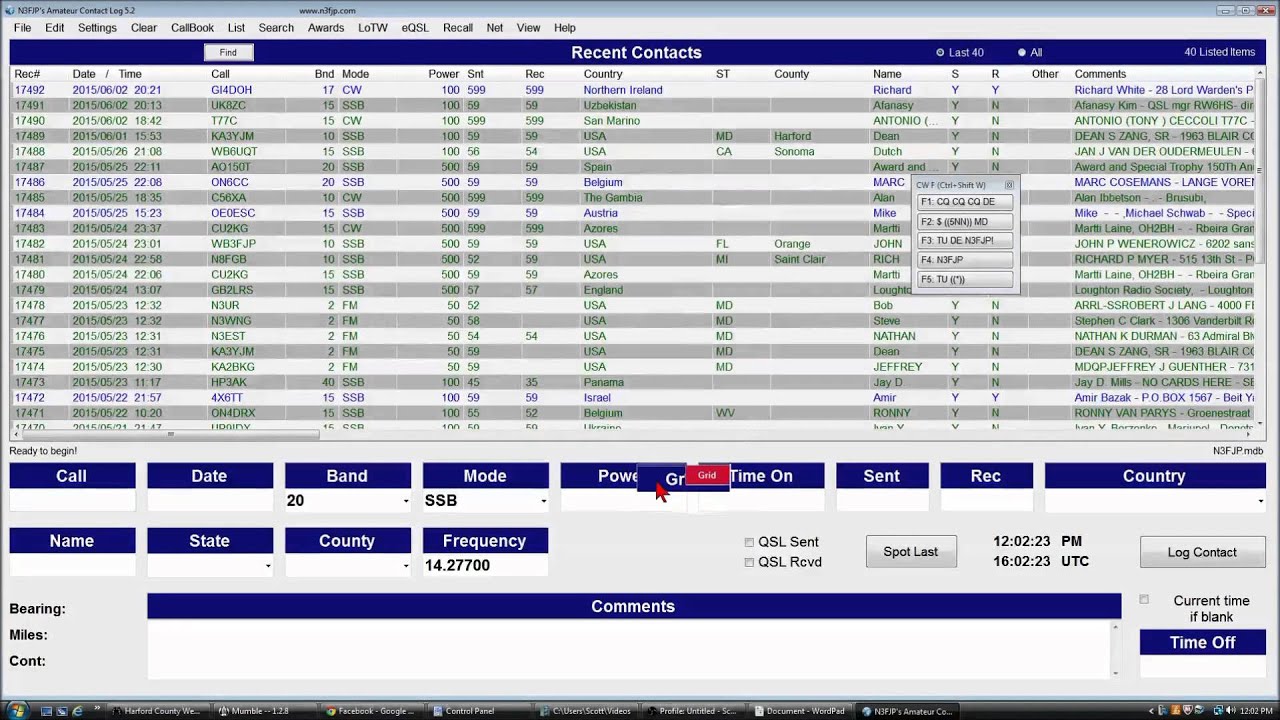The width and height of the screenshot is (1280, 720).
Task: Click the Uzbekistan country cell
Action: point(610,105)
